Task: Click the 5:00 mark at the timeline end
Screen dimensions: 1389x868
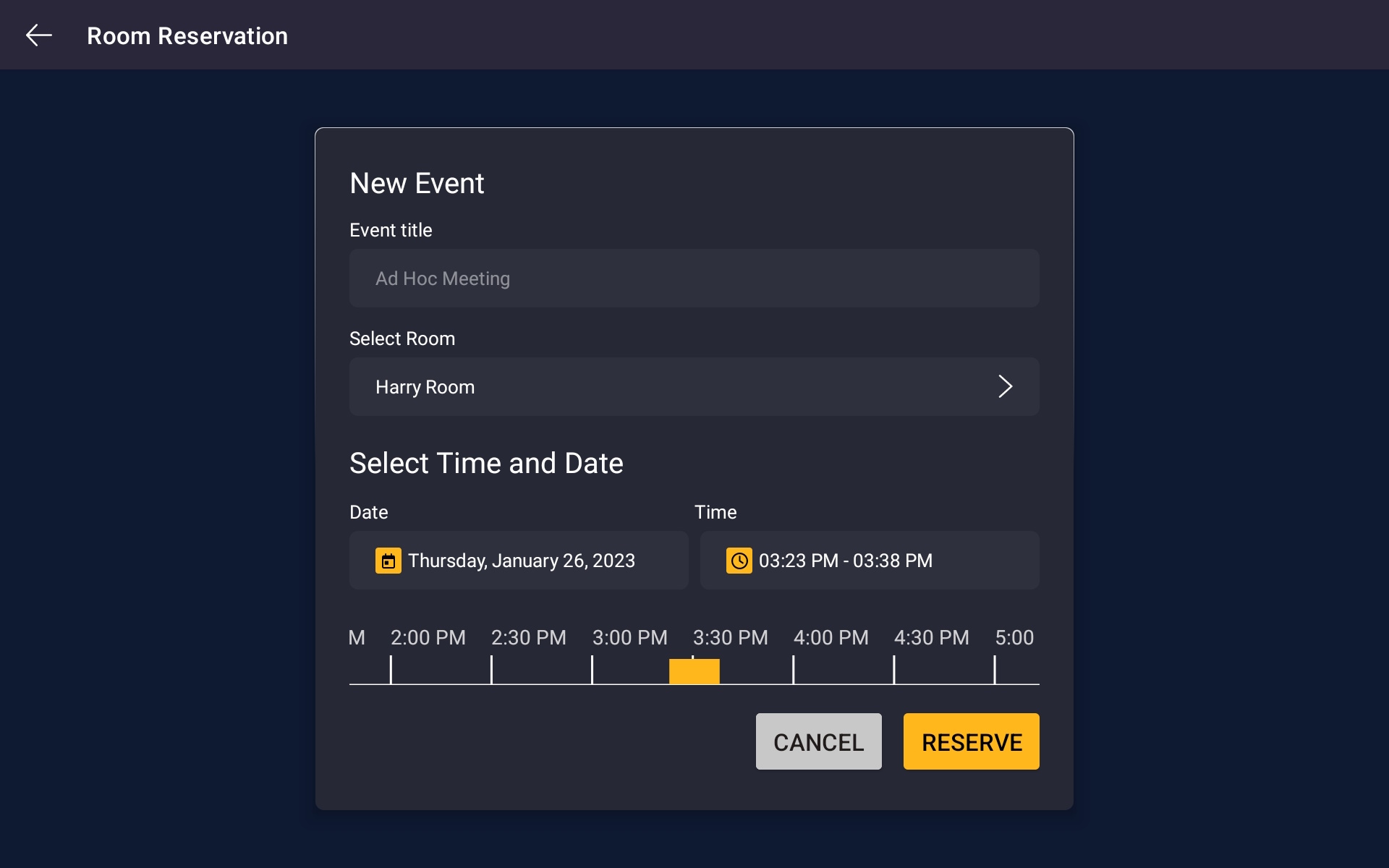Action: (995, 669)
